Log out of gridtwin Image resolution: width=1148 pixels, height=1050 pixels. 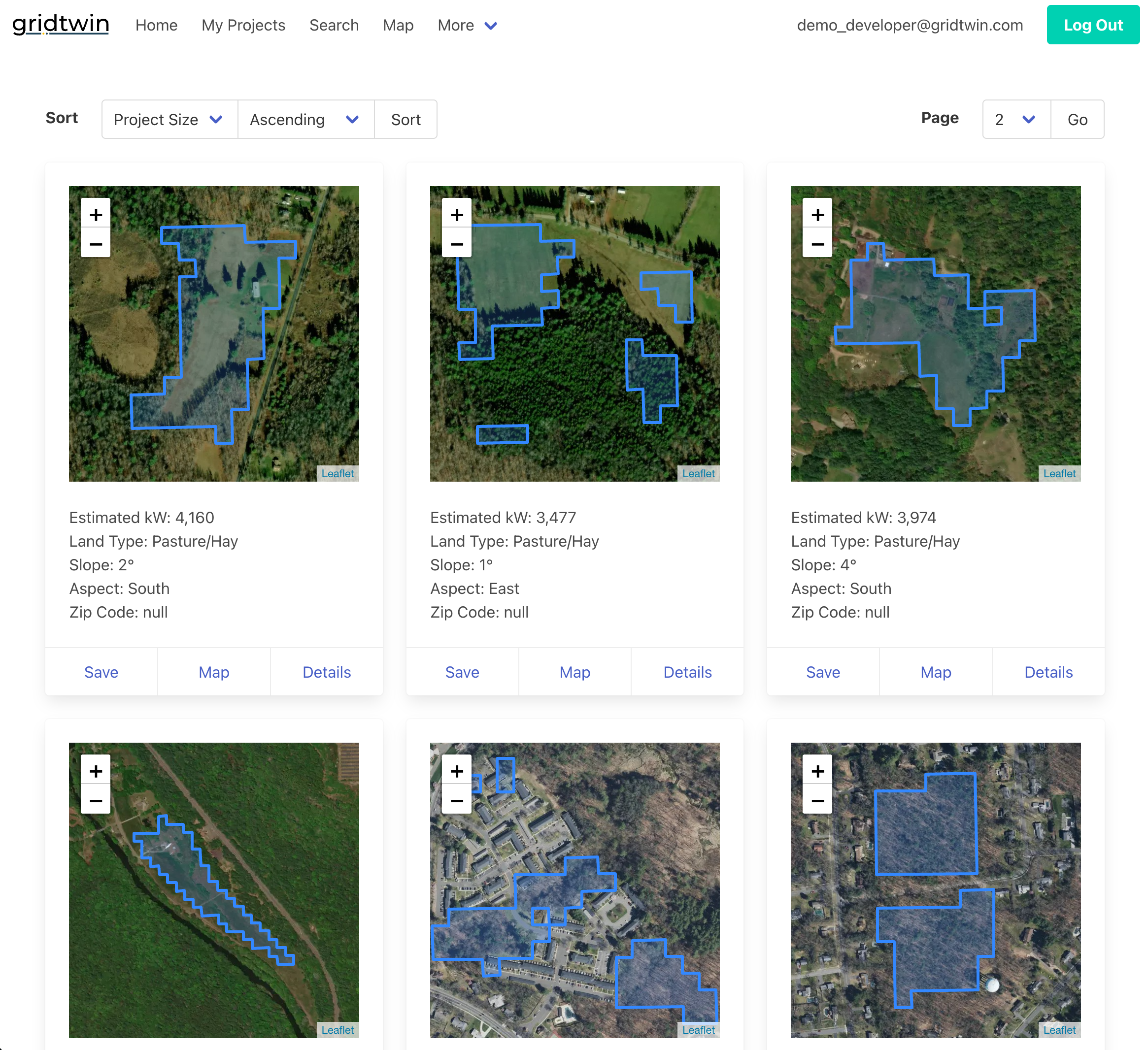click(1093, 25)
